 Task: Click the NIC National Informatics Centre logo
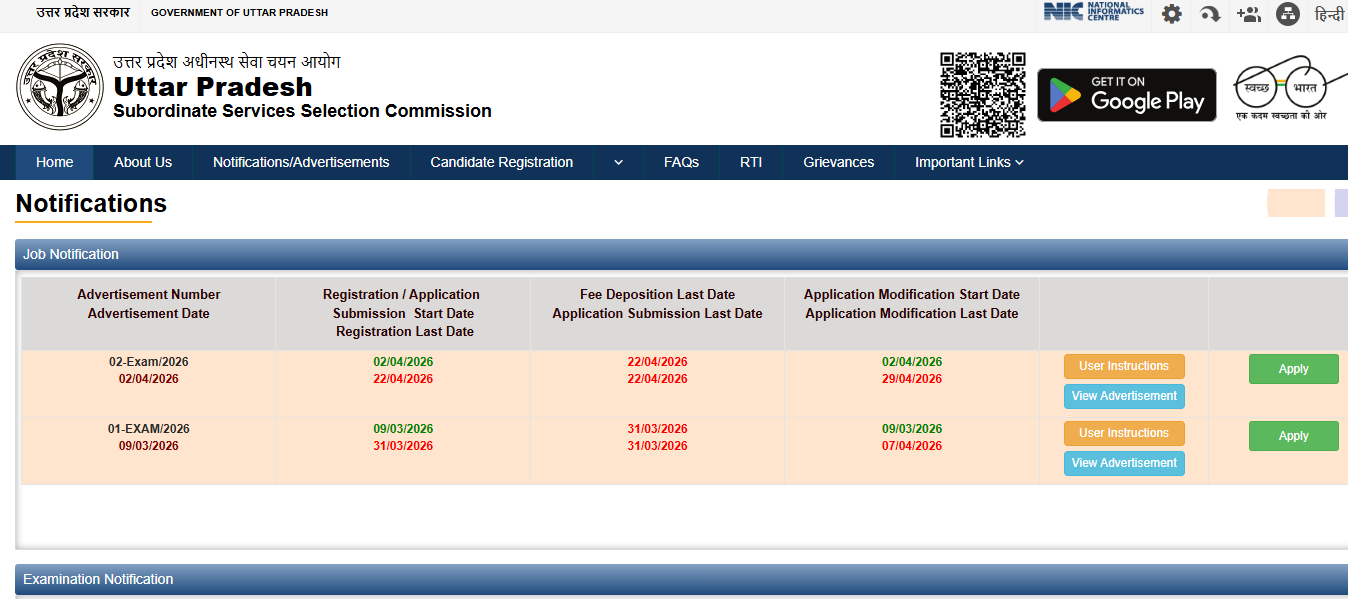point(1093,12)
